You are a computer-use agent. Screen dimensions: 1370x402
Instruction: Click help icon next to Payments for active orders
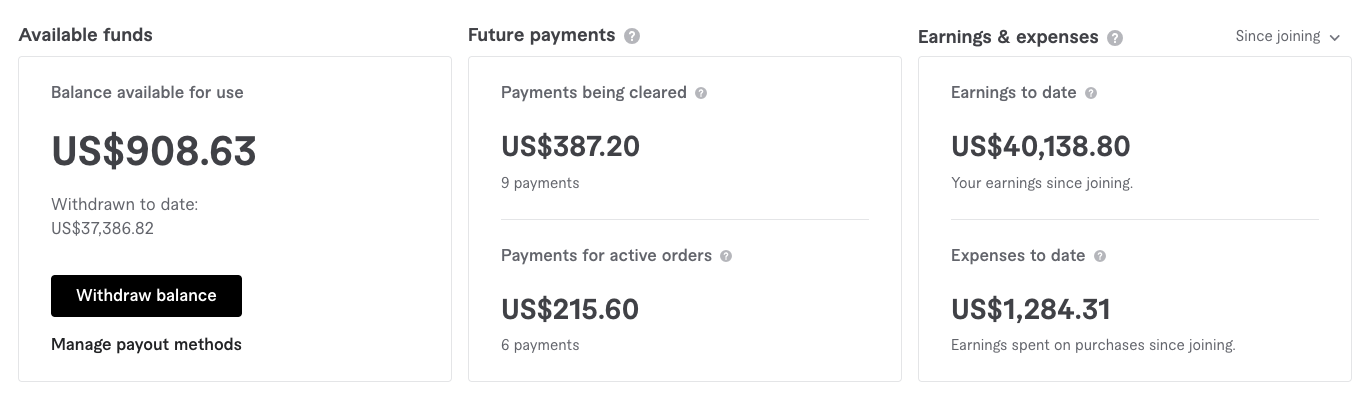pyautogui.click(x=726, y=256)
